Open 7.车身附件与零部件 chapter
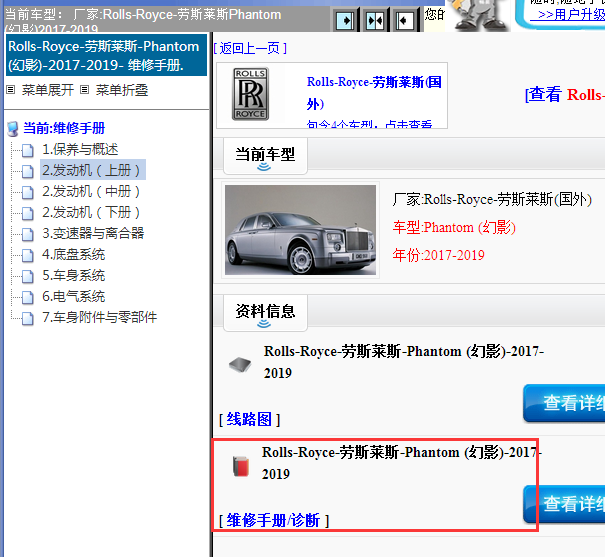 [x=100, y=317]
